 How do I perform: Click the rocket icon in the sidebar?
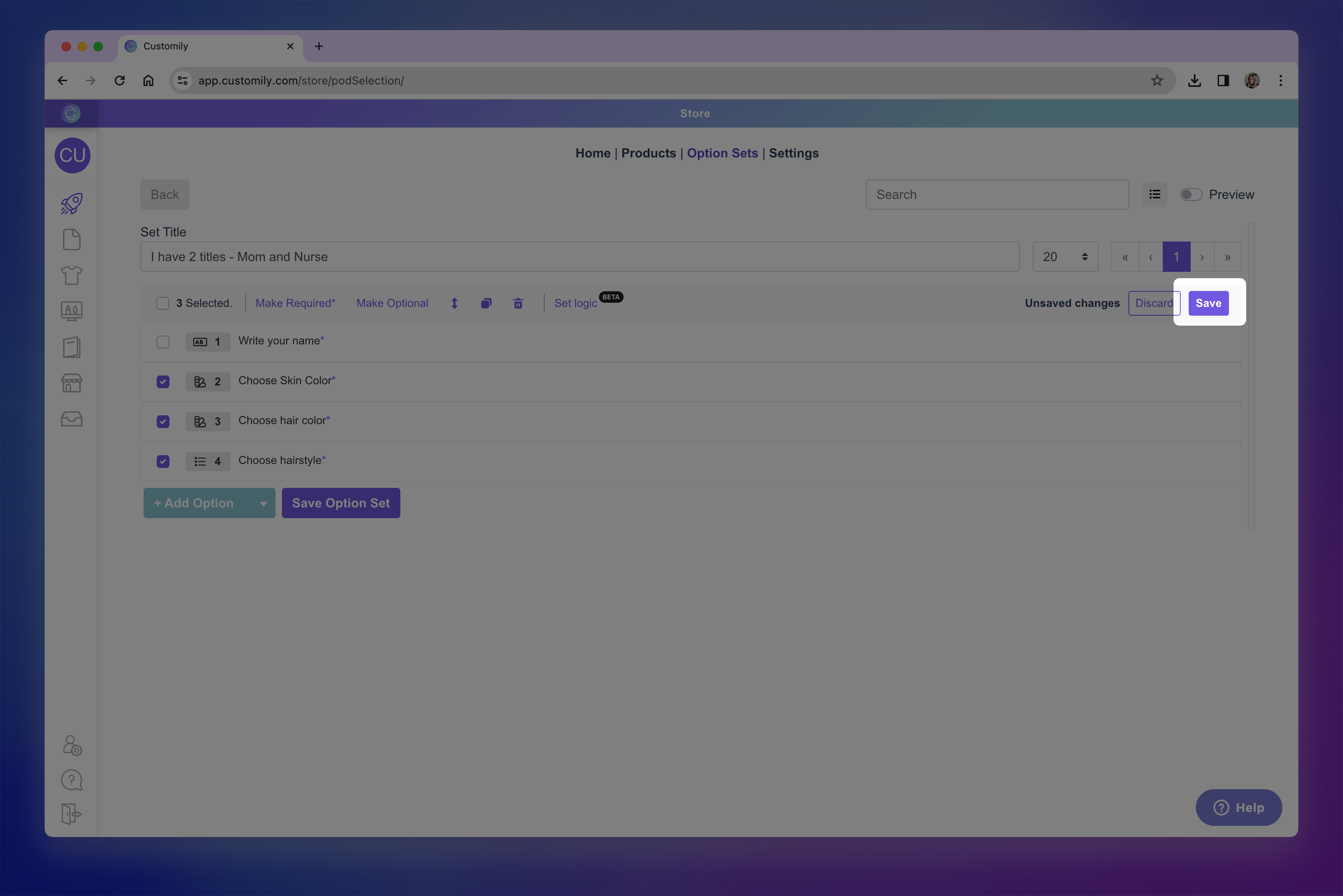point(71,203)
